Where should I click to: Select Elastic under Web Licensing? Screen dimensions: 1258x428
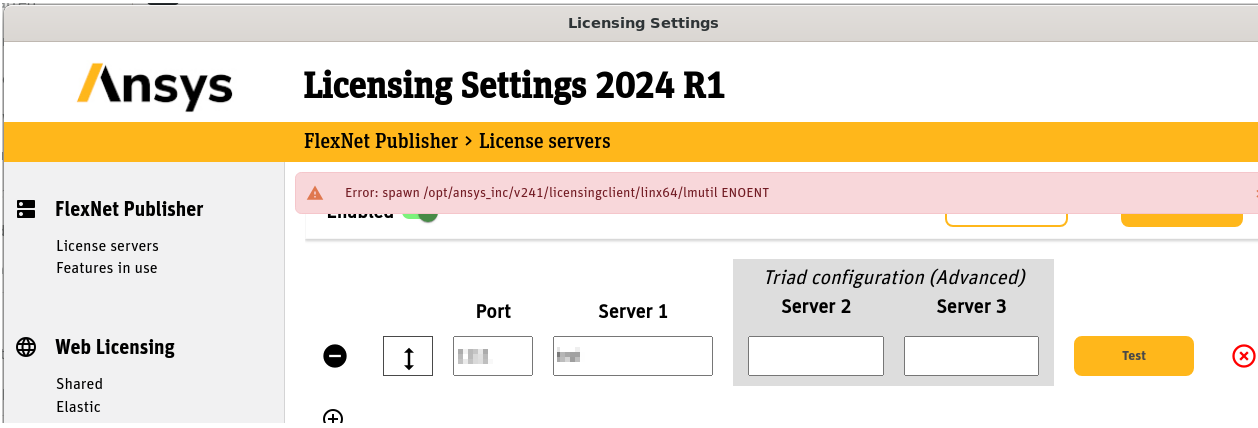pos(78,406)
